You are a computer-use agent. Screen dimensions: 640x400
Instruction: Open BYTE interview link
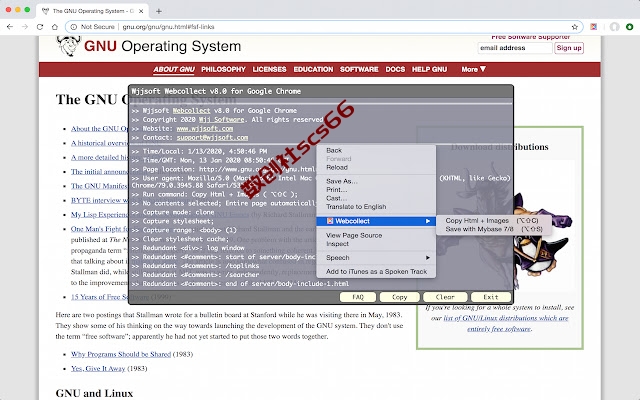click(100, 200)
